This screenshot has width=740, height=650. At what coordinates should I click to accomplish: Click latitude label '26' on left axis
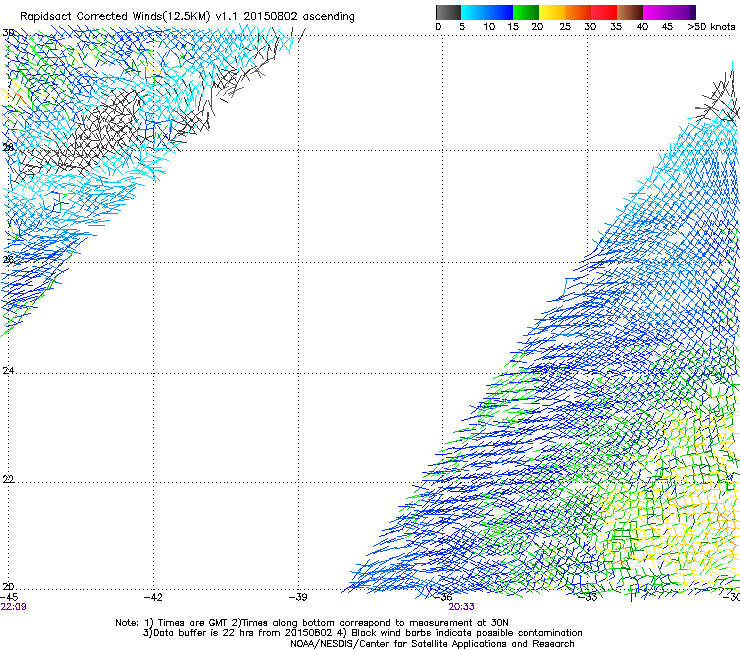8,259
